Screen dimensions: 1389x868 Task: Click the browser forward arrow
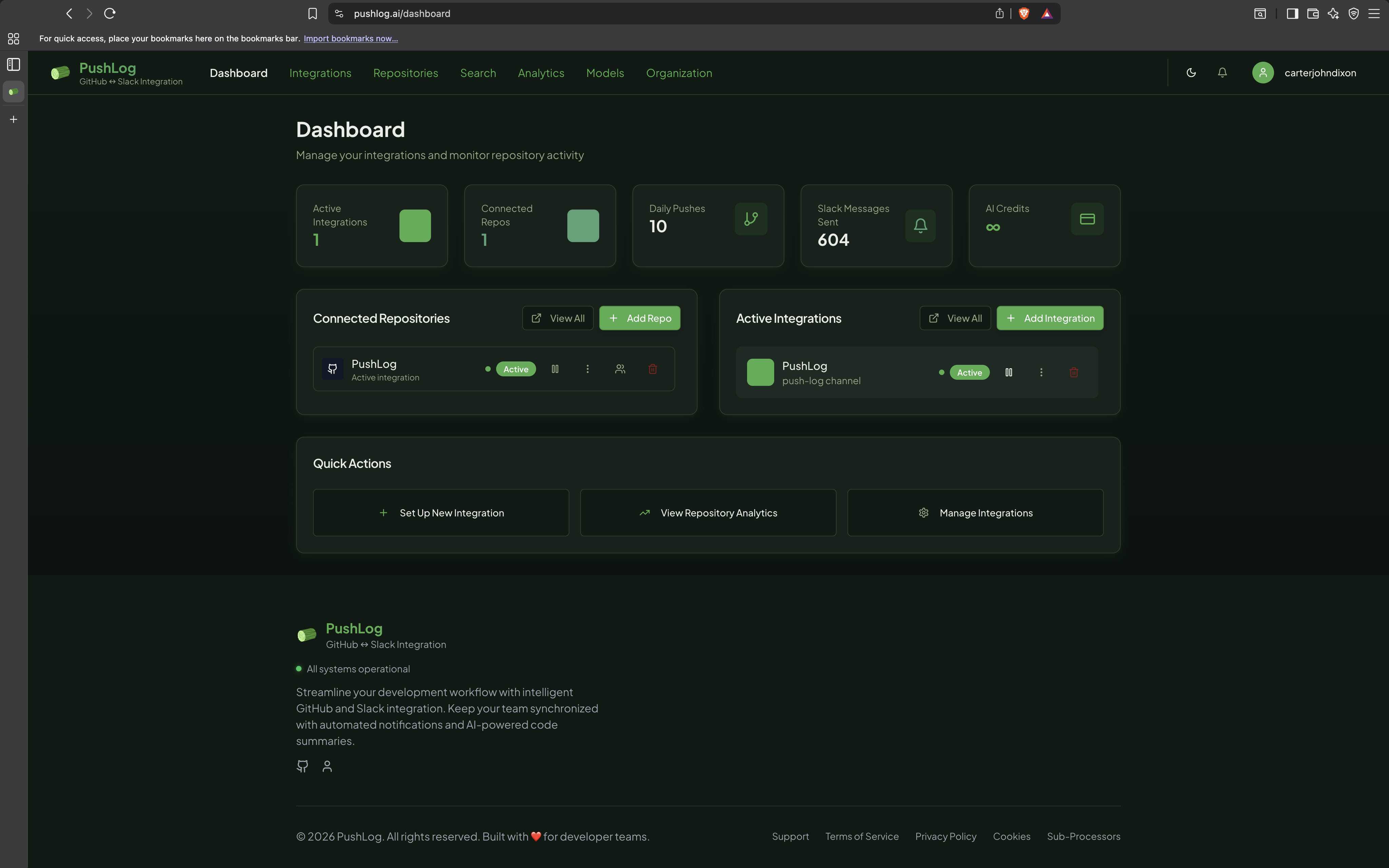pyautogui.click(x=89, y=13)
